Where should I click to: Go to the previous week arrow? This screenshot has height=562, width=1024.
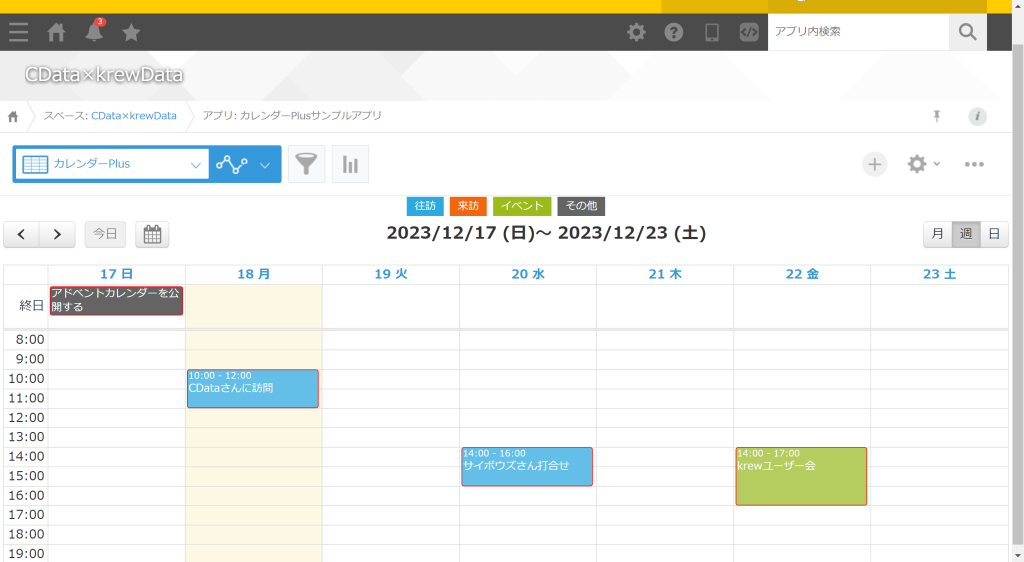point(22,234)
